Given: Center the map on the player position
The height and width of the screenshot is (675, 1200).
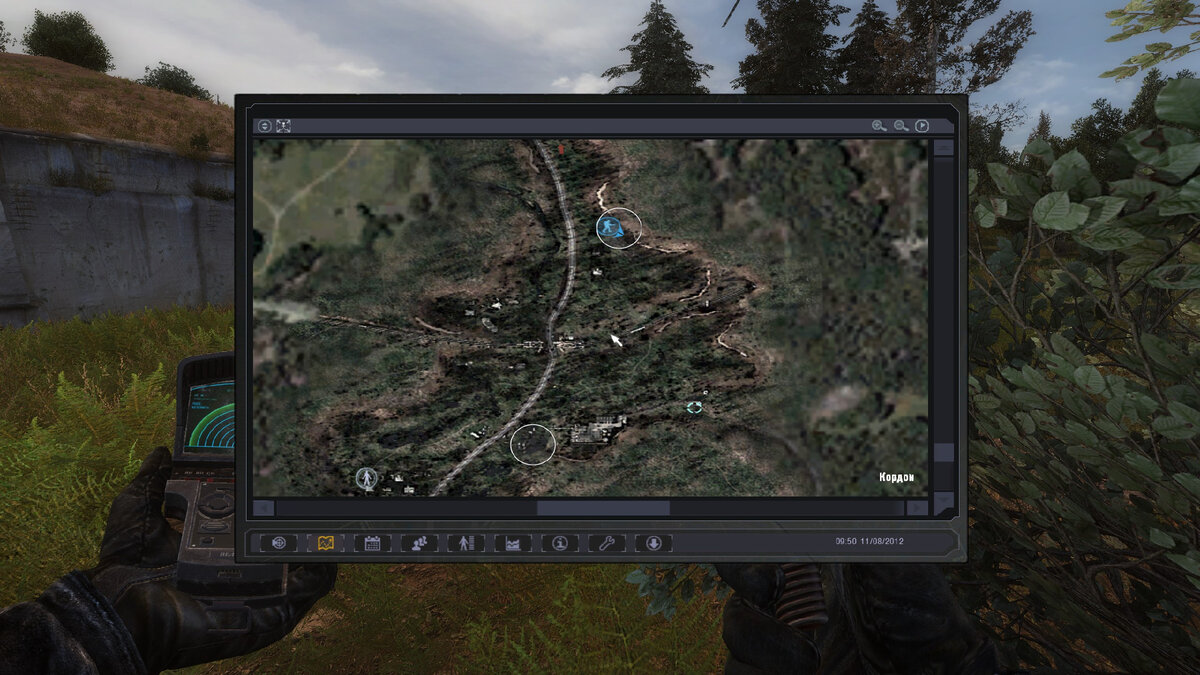Looking at the screenshot, I should (x=283, y=126).
